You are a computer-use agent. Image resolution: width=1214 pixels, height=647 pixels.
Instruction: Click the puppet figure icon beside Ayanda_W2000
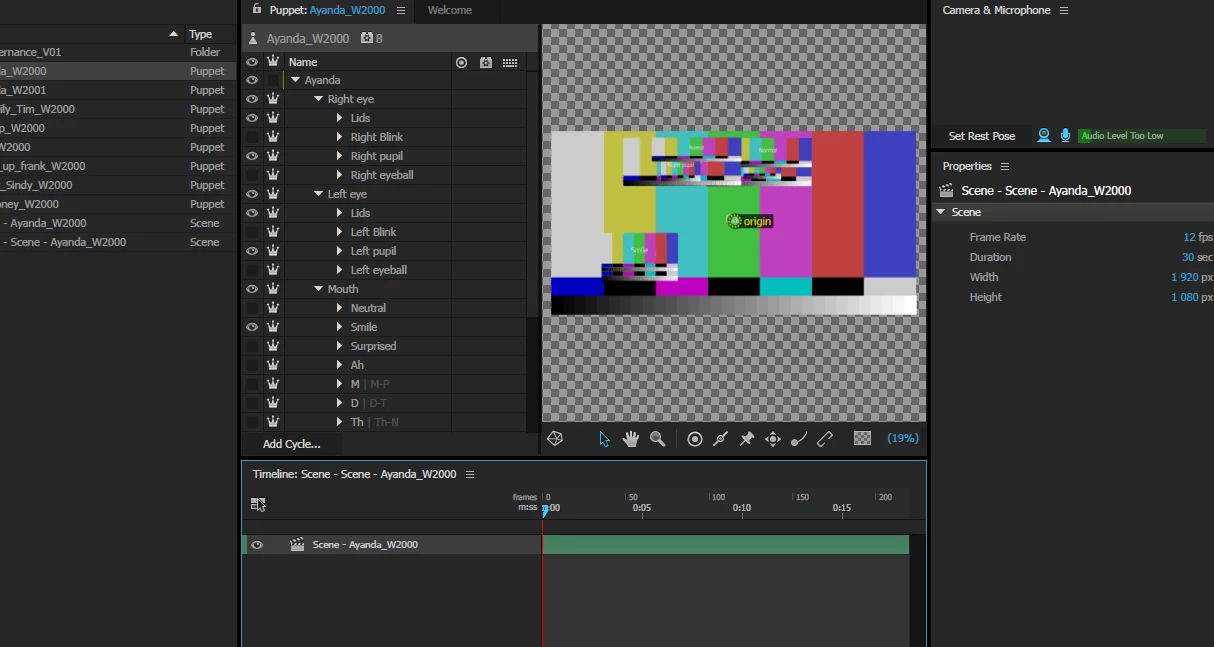[x=253, y=39]
